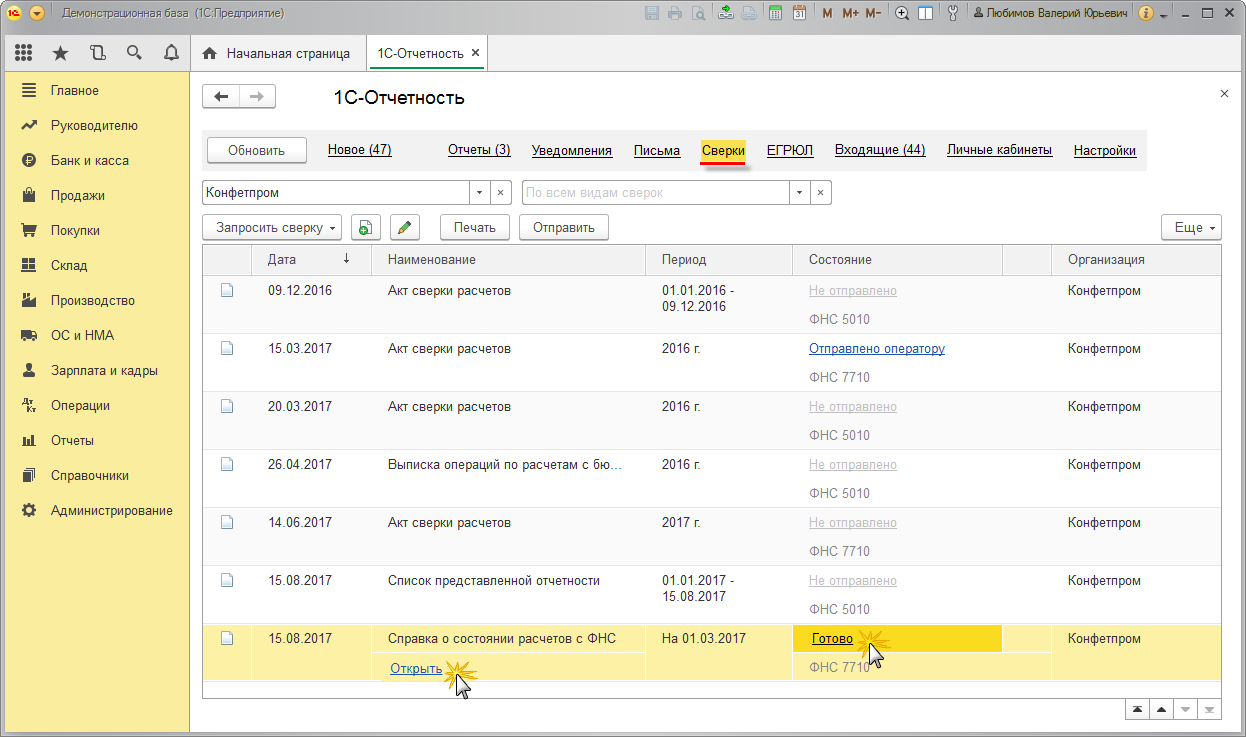Click the pencil edit icon
The image size is (1246, 737).
coord(404,228)
